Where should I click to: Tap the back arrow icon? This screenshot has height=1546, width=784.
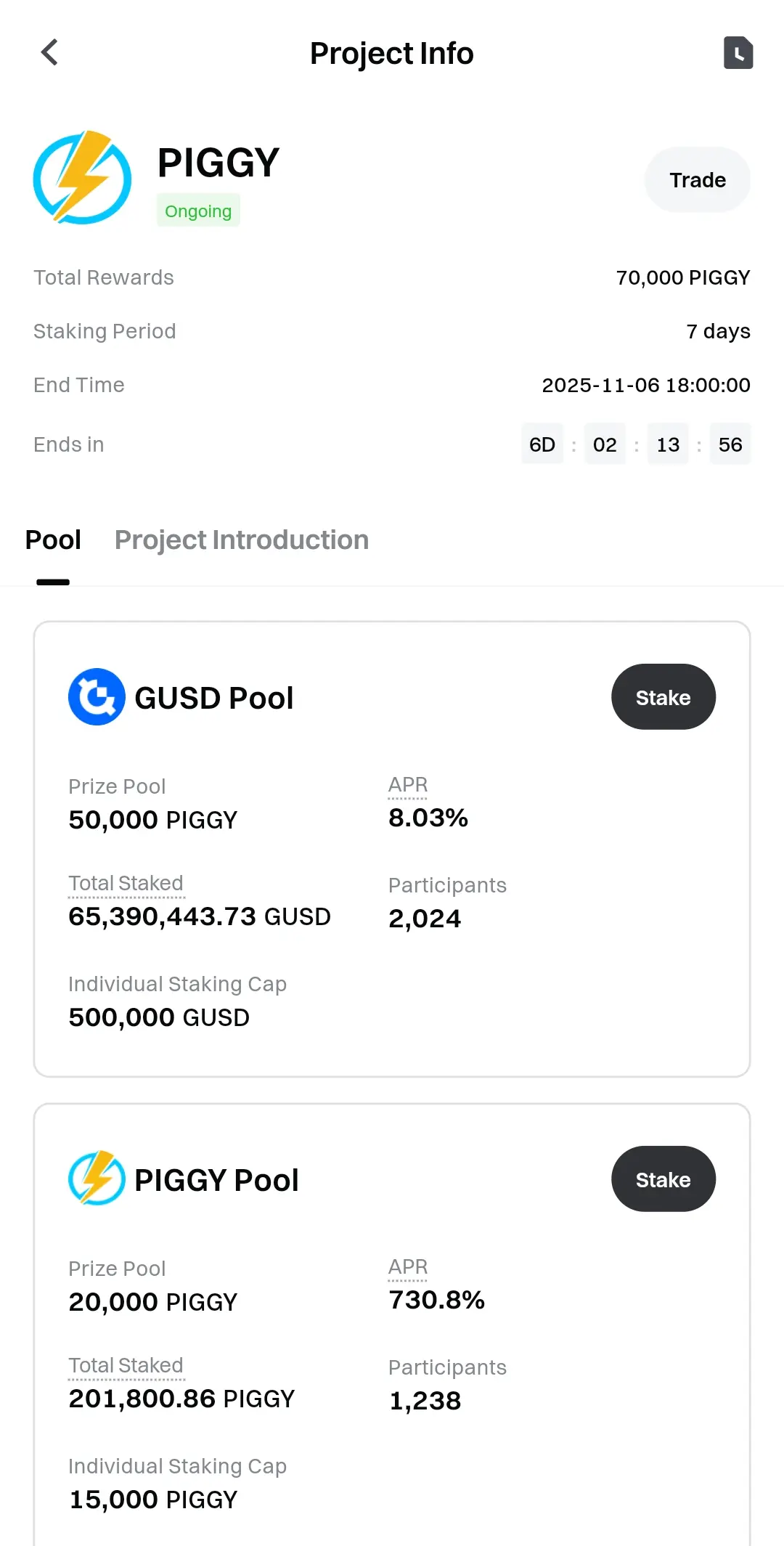(49, 52)
